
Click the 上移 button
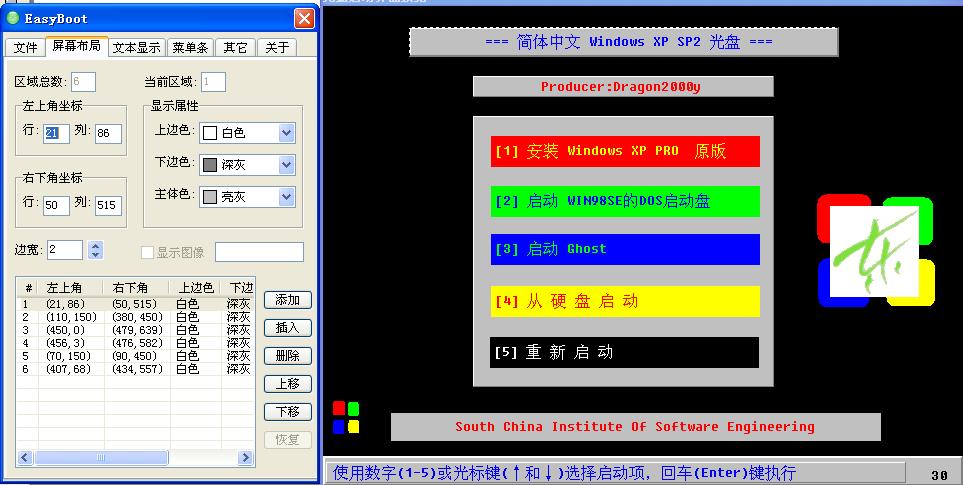coord(287,384)
